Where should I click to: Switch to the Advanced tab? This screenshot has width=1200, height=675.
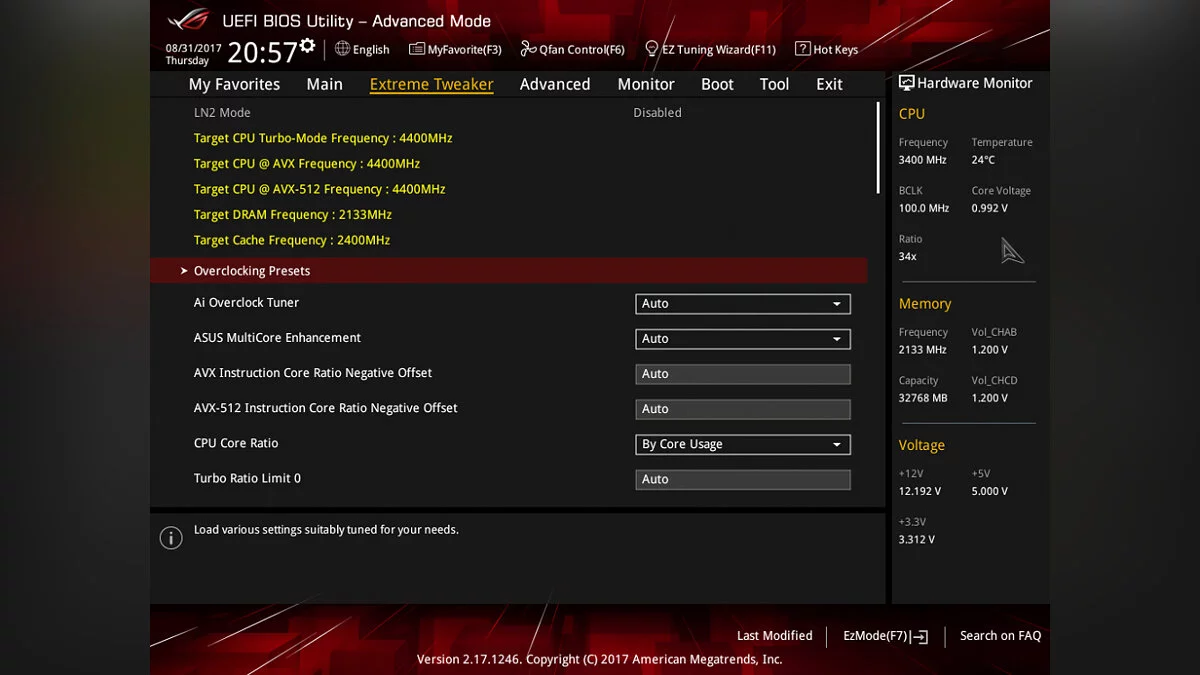tap(554, 84)
